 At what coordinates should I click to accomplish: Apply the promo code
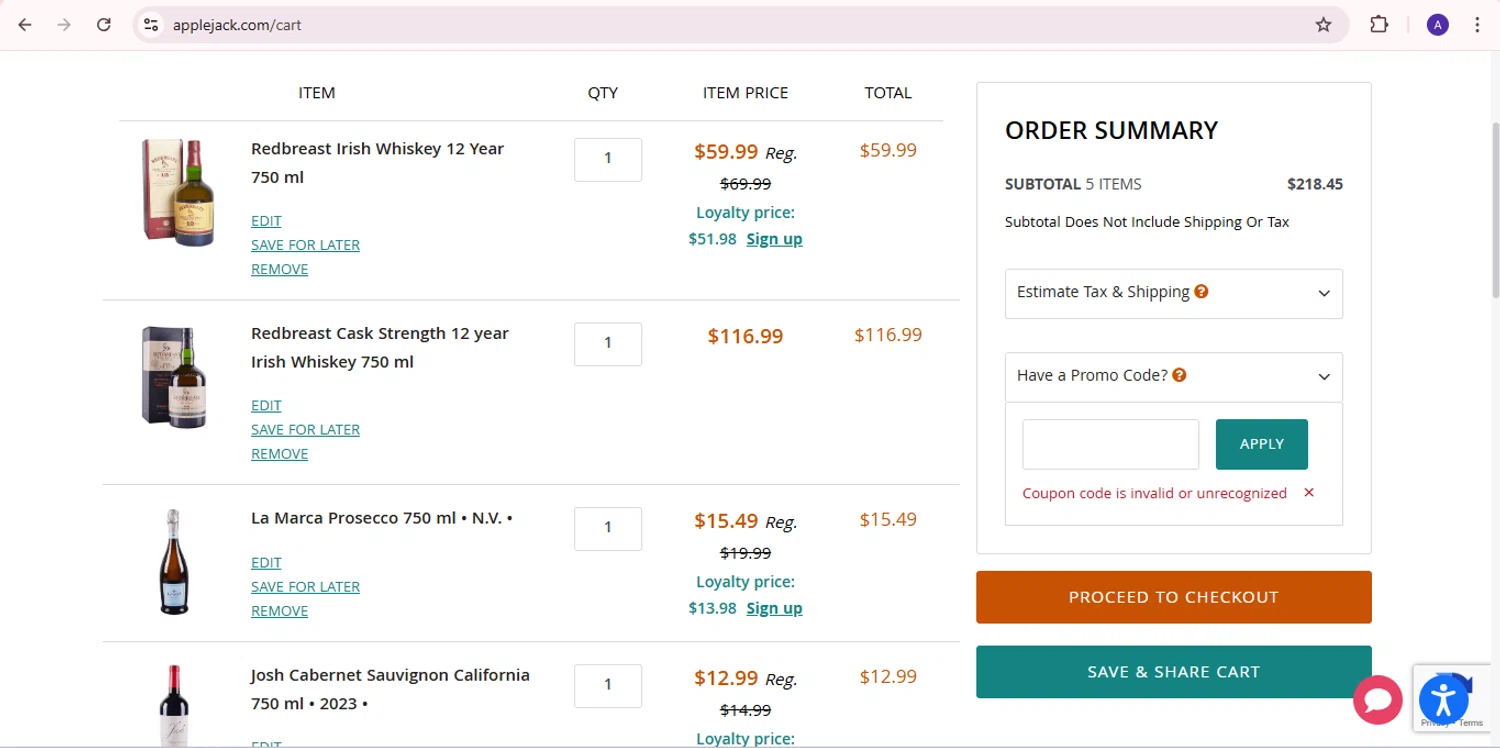coord(1261,444)
